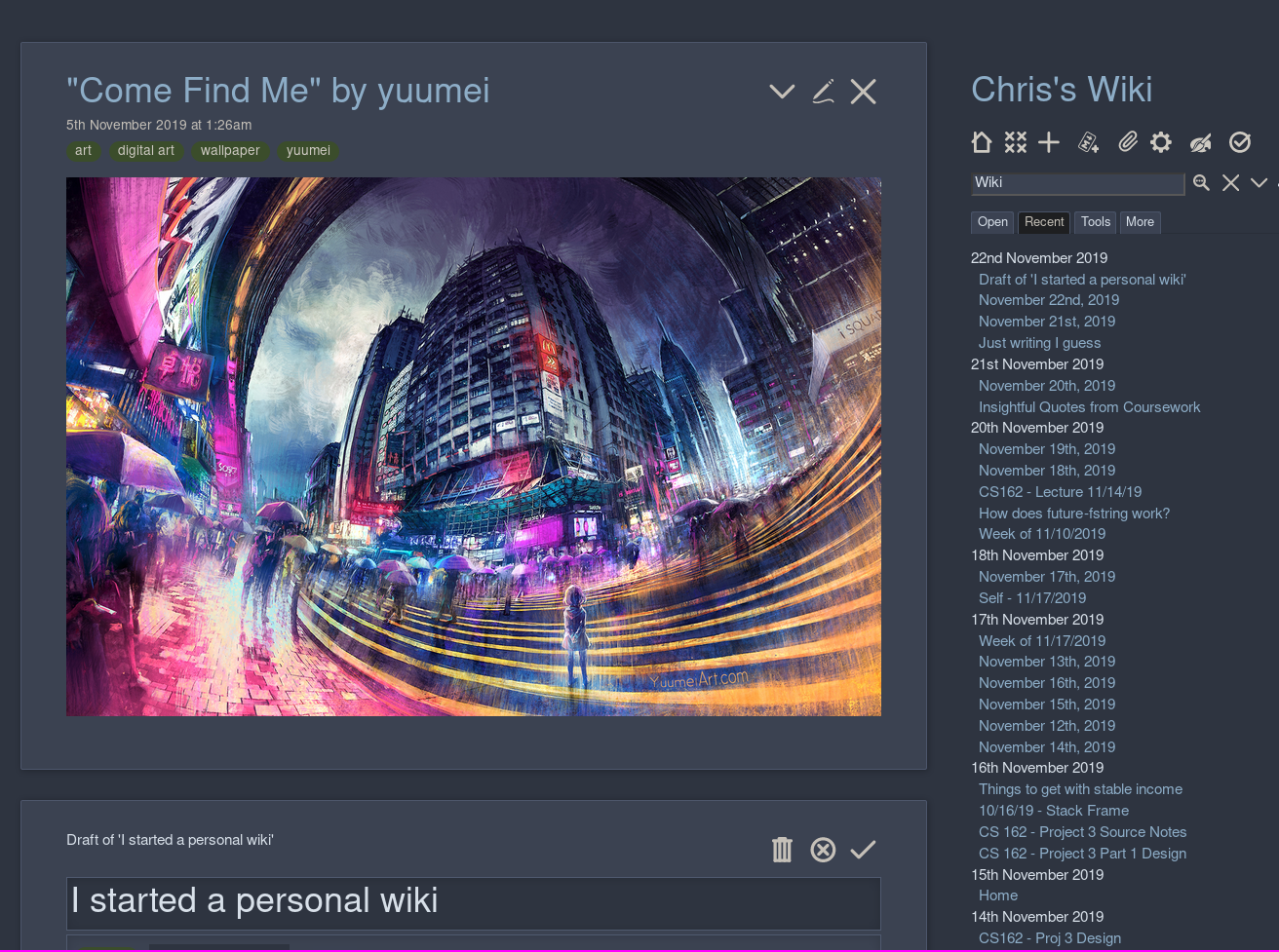Open 'Week of 11/10/2019' link
The height and width of the screenshot is (952, 1279).
[1042, 534]
